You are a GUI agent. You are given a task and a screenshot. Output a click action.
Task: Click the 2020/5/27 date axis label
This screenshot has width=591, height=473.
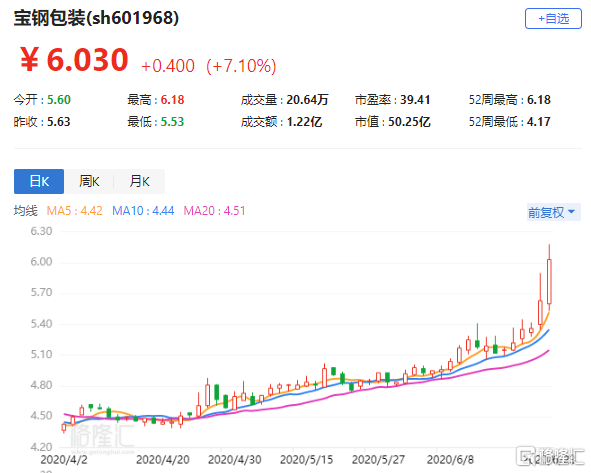(378, 460)
